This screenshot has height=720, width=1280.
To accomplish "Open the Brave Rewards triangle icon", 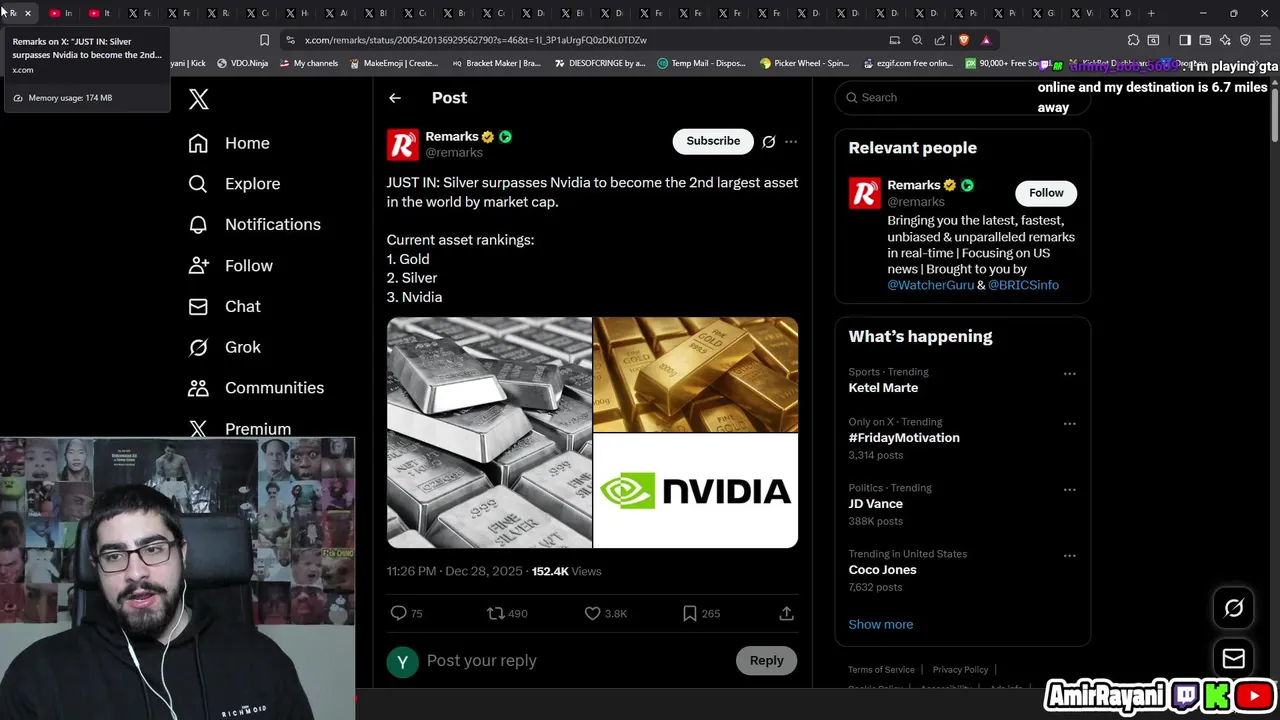I will pos(986,40).
